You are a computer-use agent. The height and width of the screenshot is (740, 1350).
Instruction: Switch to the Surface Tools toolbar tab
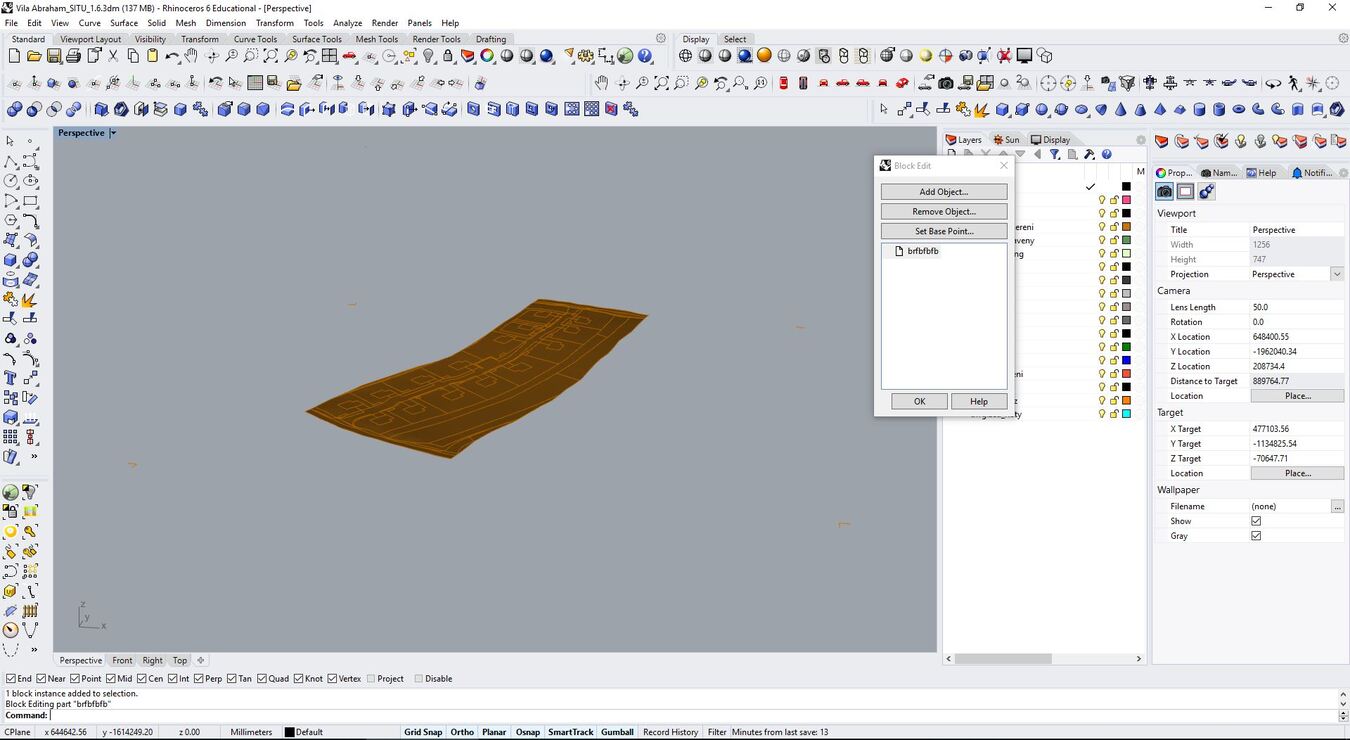[316, 39]
